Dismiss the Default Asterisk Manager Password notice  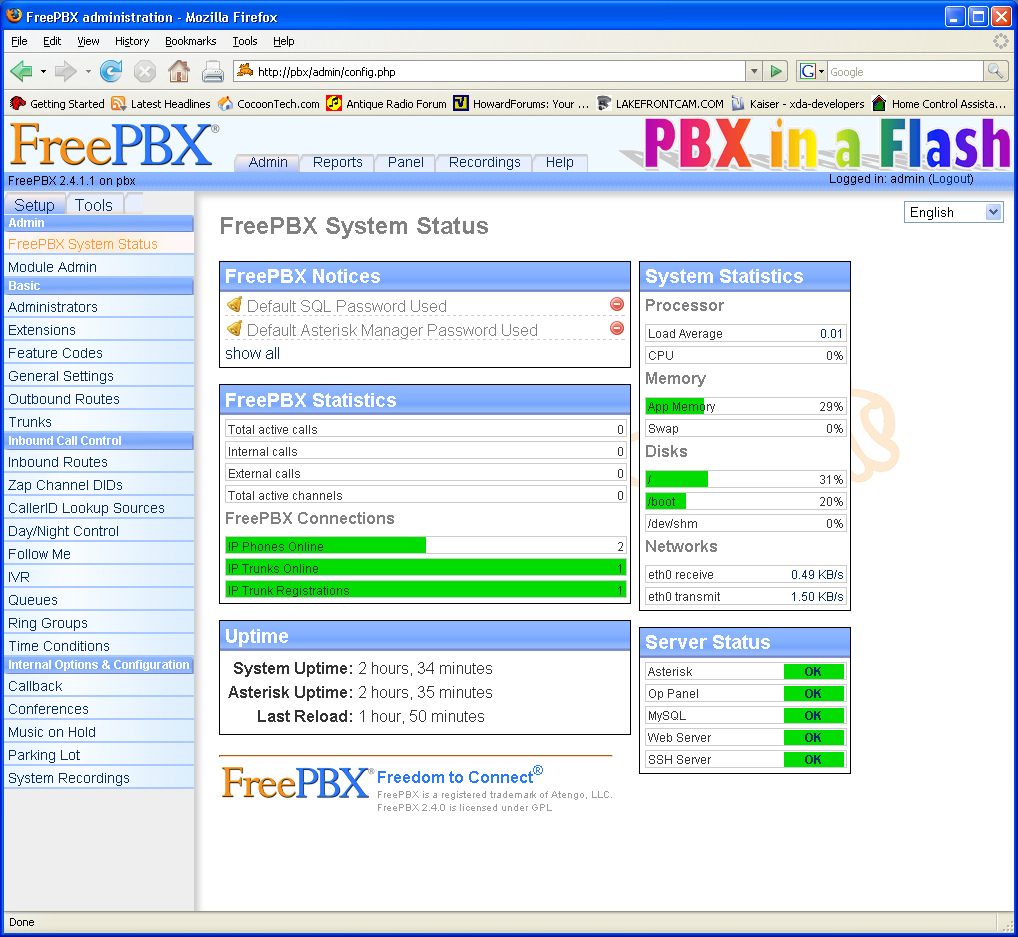tap(616, 329)
